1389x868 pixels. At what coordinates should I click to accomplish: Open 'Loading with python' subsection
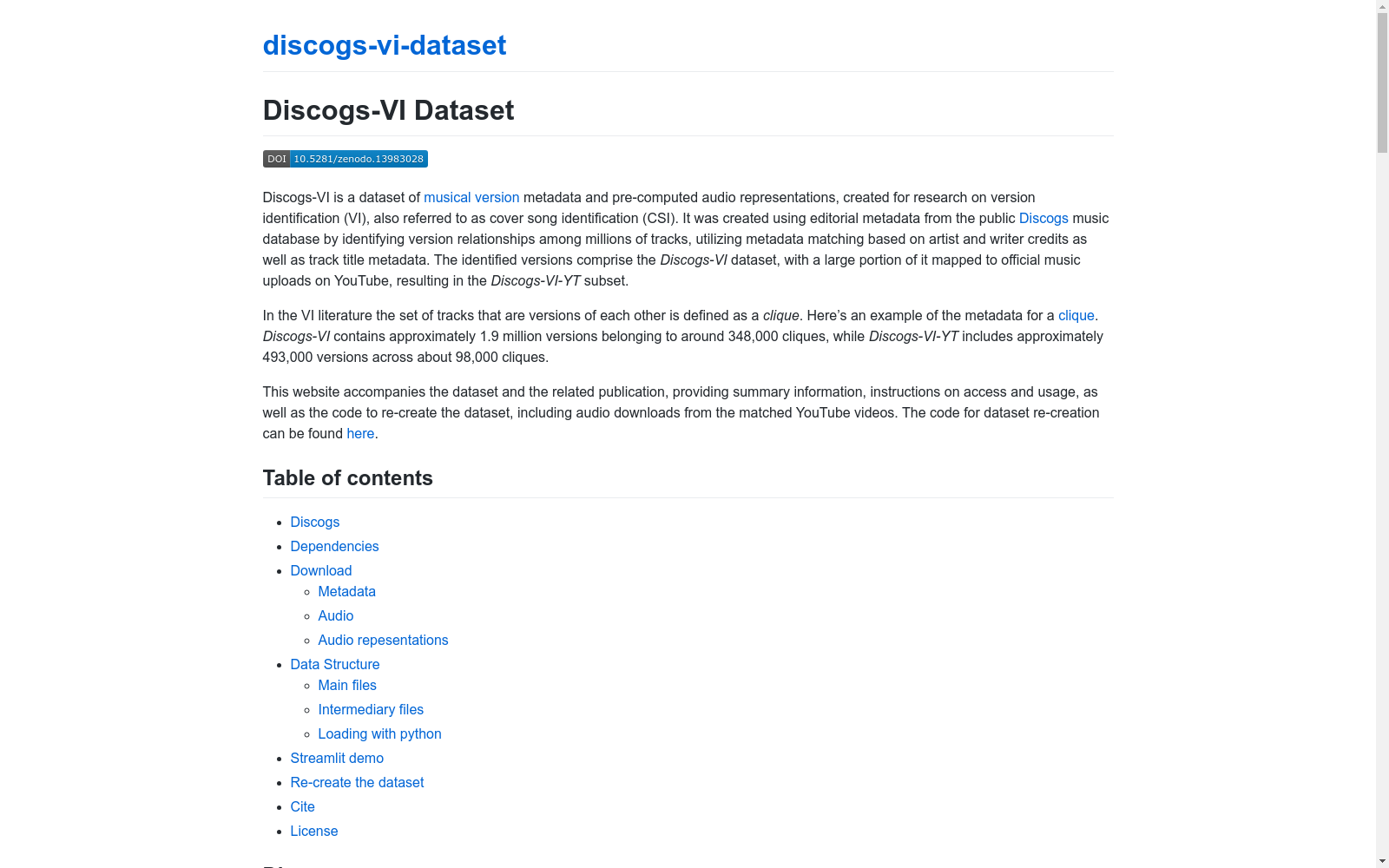pos(379,733)
